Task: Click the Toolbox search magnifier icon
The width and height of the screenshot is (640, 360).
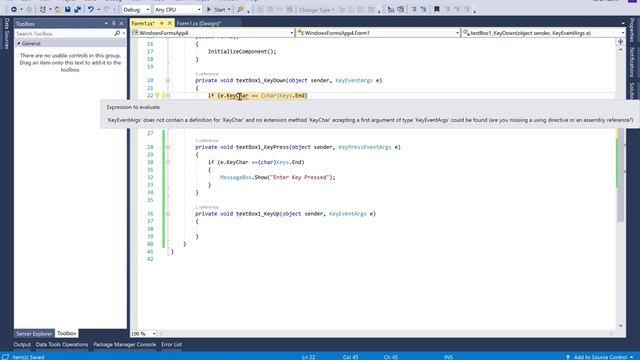Action: pyautogui.click(x=117, y=33)
